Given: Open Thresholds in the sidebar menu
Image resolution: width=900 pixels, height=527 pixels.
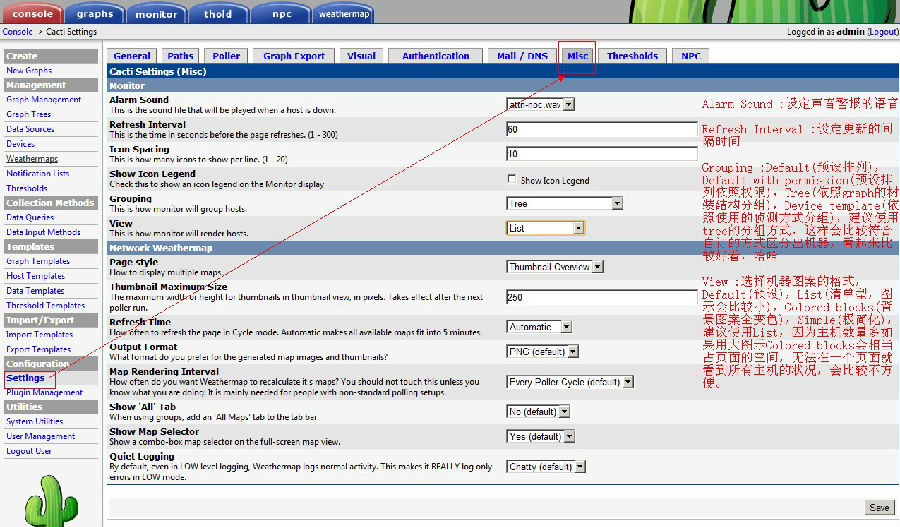Looking at the screenshot, I should [27, 188].
